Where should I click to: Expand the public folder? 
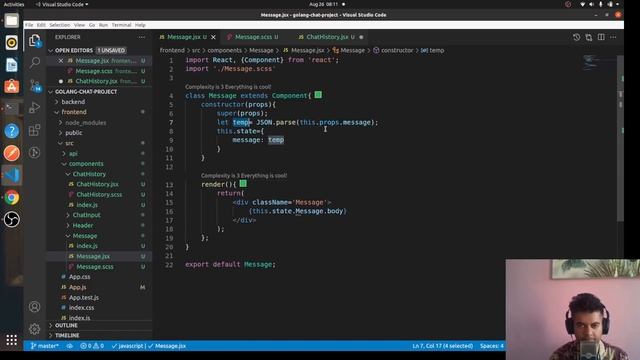(73, 133)
